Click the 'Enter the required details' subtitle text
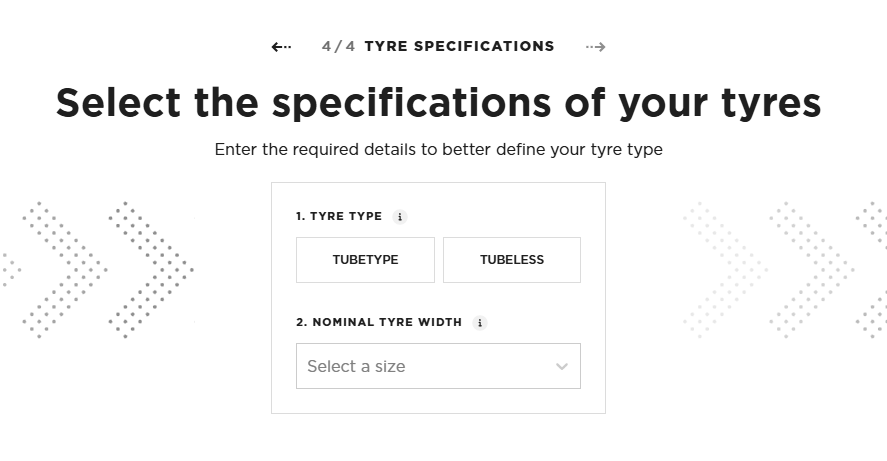The width and height of the screenshot is (887, 461). click(x=438, y=150)
